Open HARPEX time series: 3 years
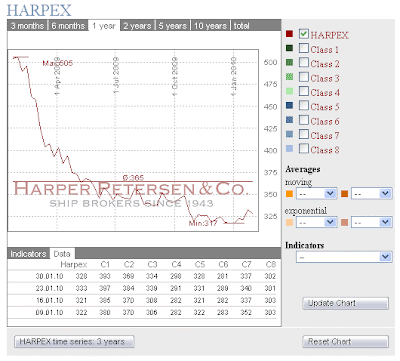 (74, 342)
